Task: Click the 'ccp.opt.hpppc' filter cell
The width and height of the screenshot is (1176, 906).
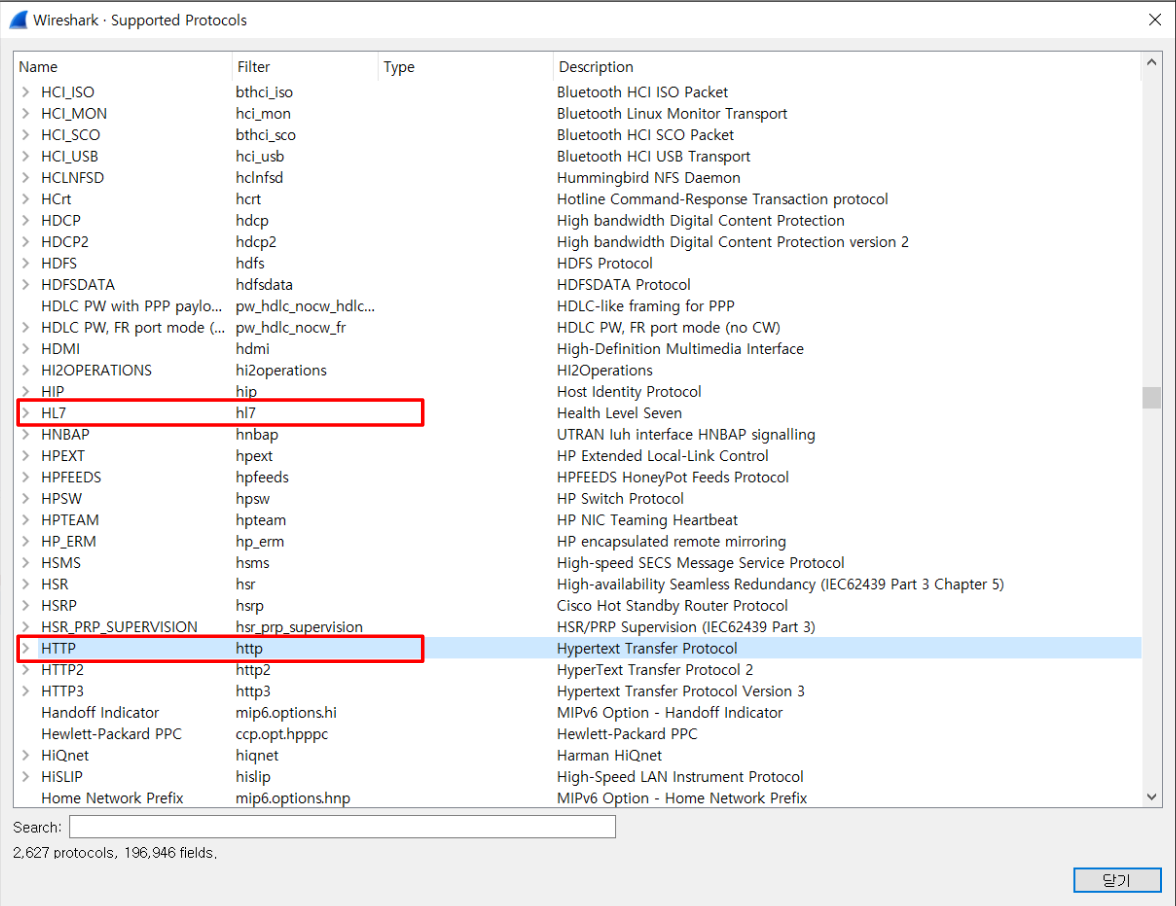Action: (281, 734)
